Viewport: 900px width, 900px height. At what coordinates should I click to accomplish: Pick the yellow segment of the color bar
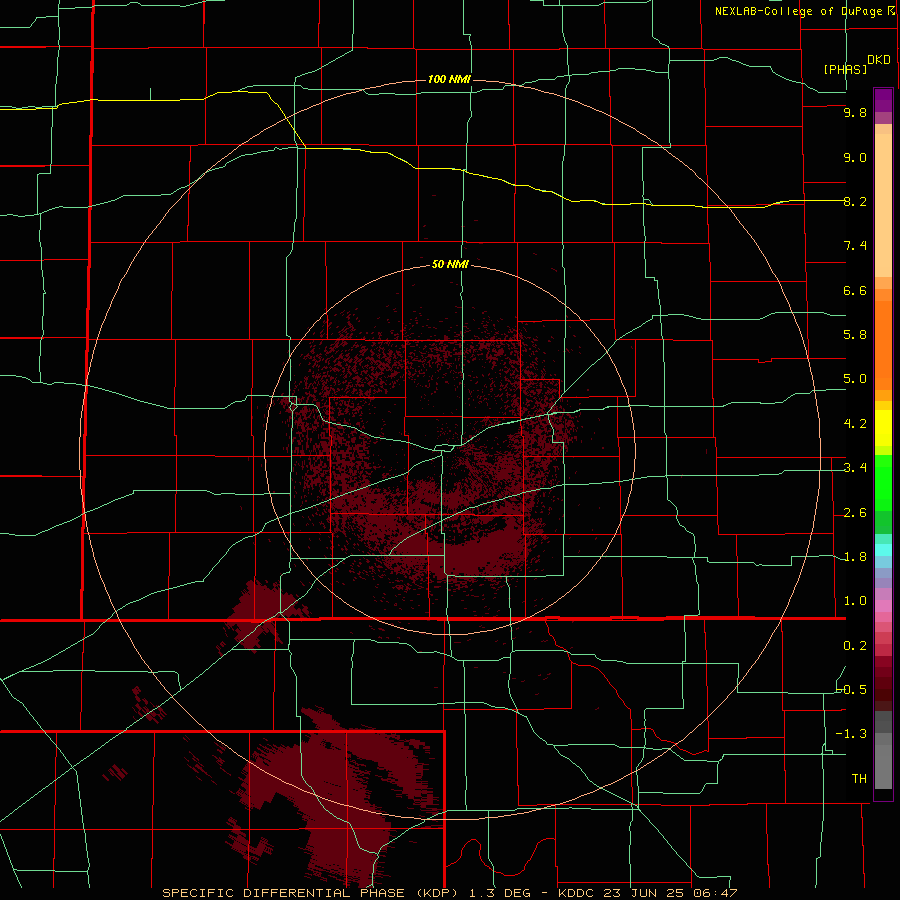point(883,428)
